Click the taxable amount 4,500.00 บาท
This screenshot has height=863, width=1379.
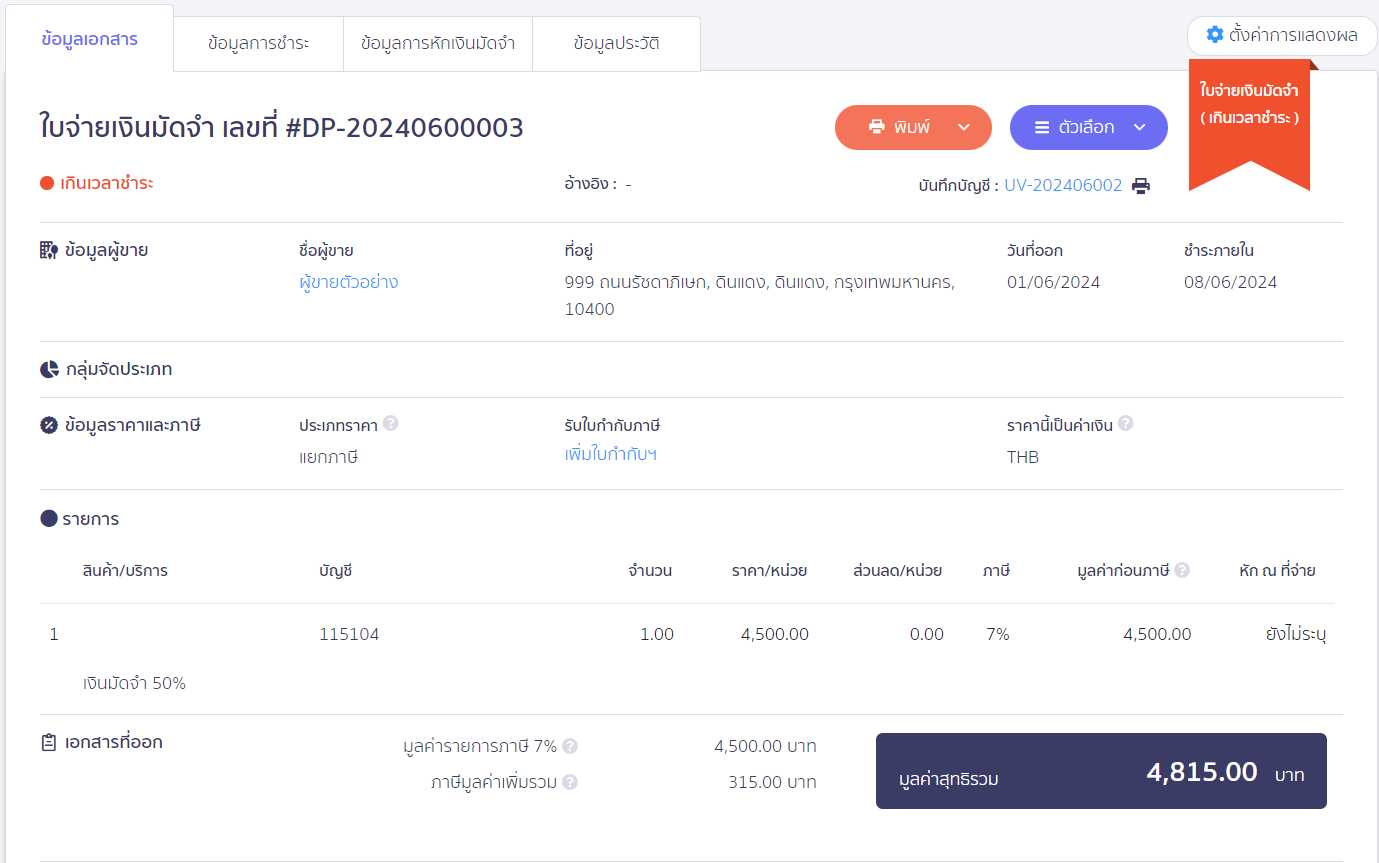click(x=765, y=746)
